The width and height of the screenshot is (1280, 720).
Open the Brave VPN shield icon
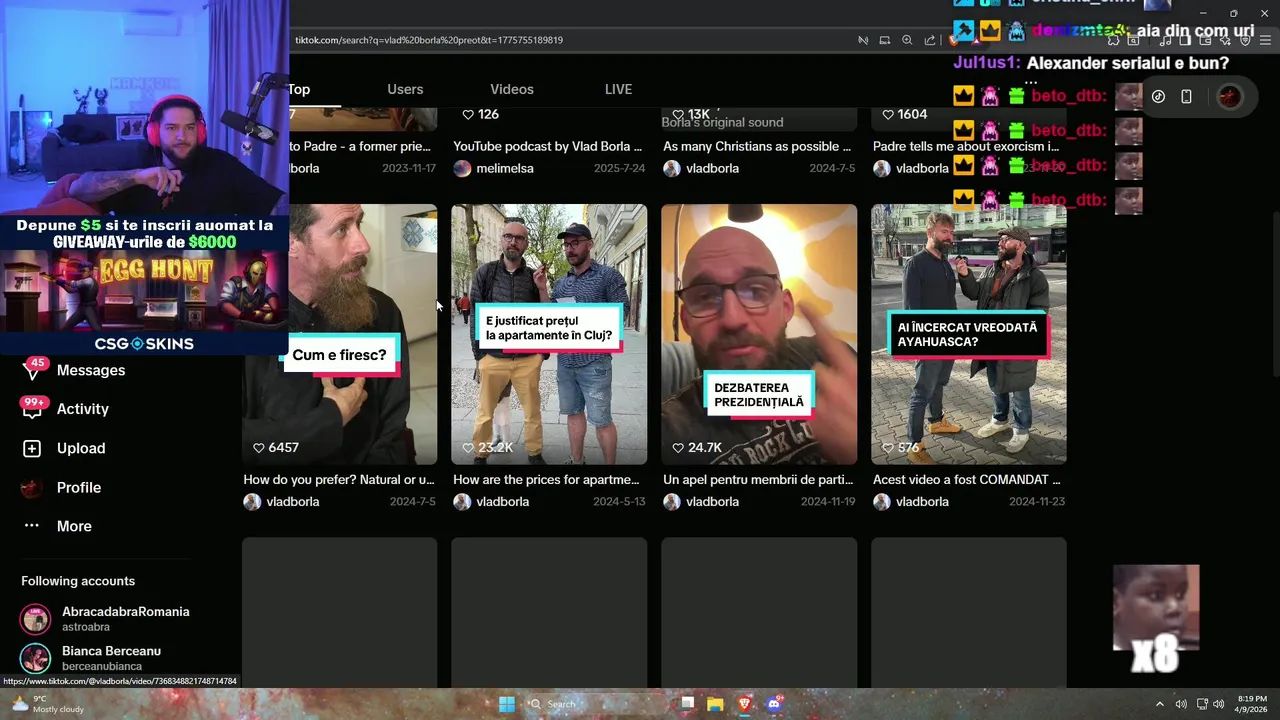1246,40
